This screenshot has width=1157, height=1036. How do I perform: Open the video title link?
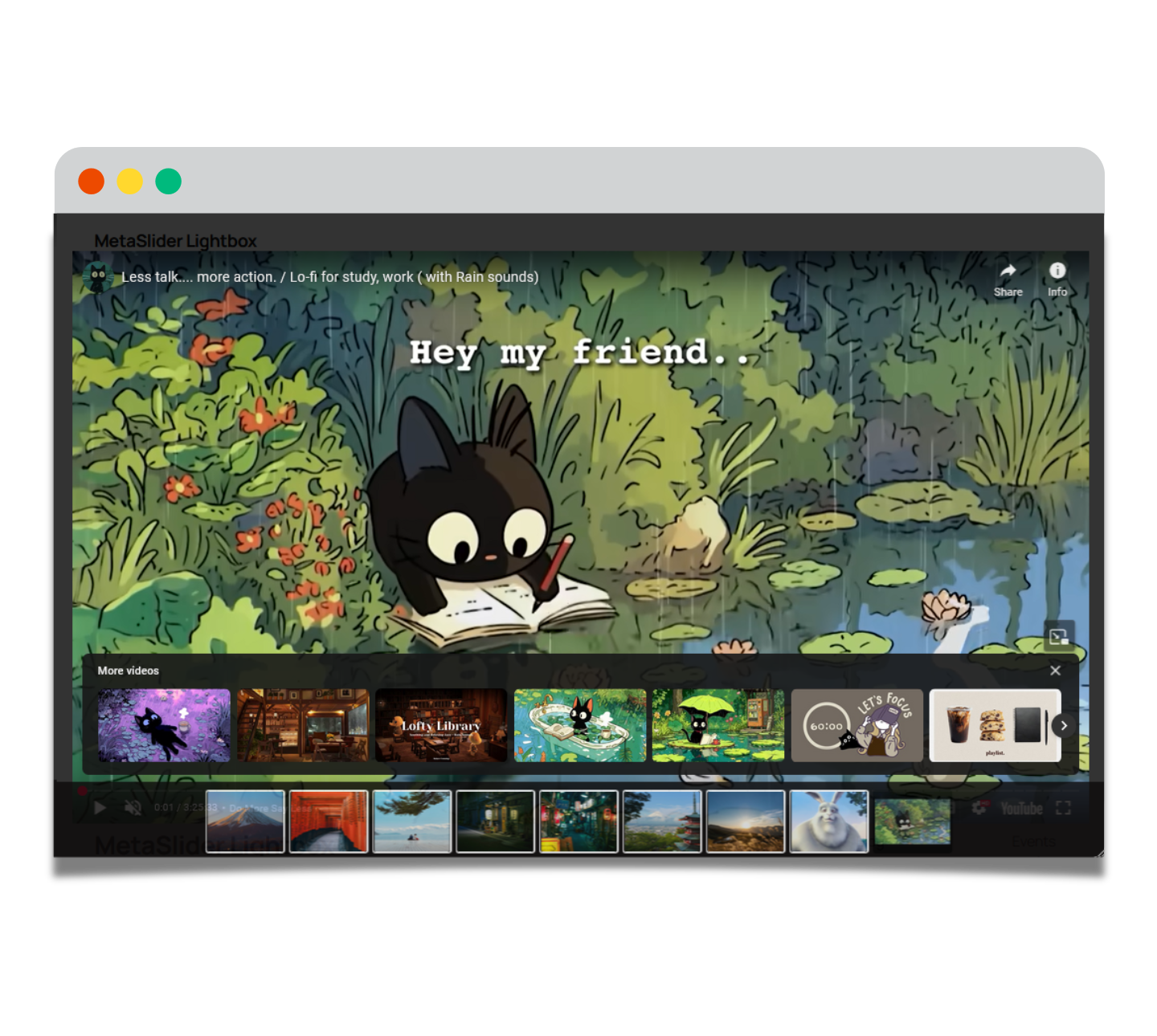tap(329, 277)
